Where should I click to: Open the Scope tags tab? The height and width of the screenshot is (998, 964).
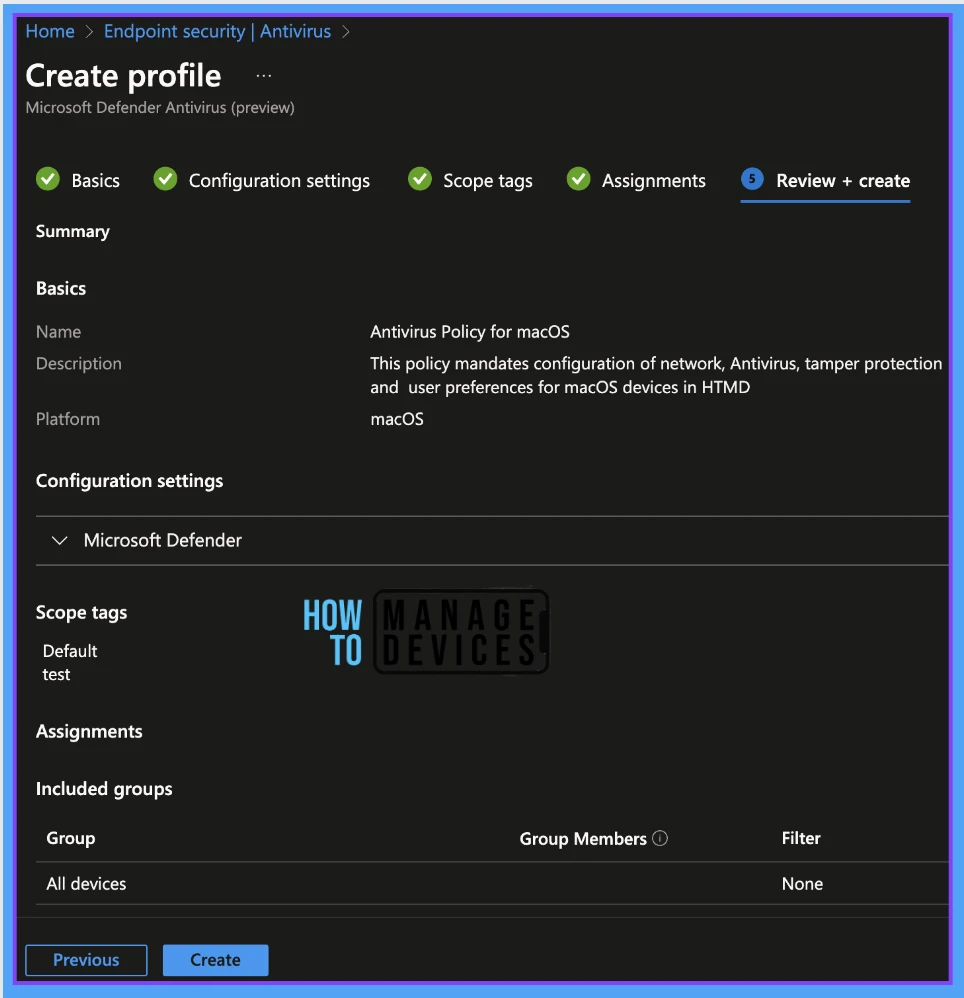tap(487, 181)
